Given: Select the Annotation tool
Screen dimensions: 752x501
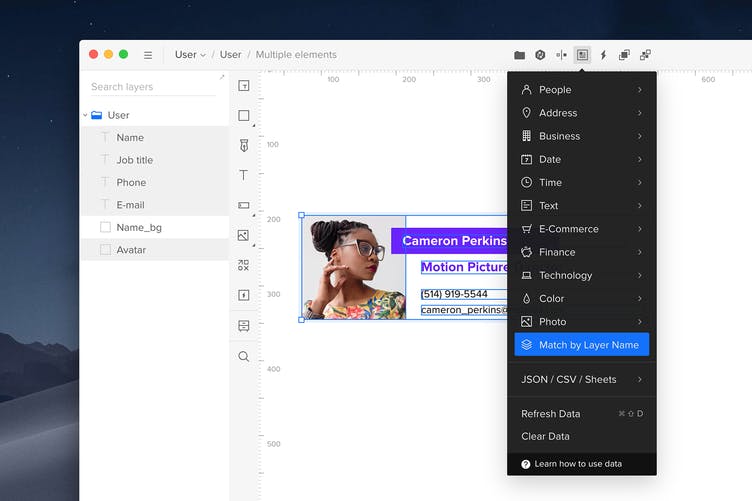Looking at the screenshot, I should 244,326.
